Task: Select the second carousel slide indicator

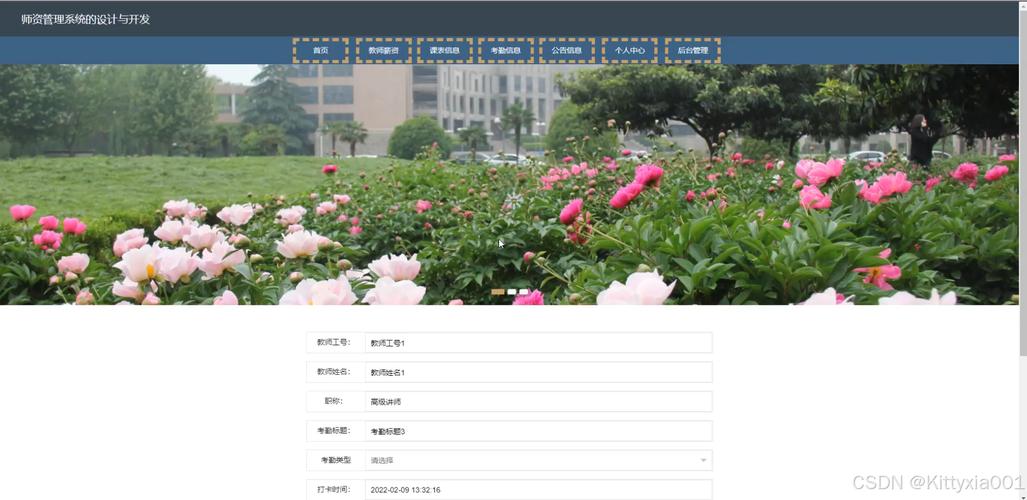Action: pos(512,292)
